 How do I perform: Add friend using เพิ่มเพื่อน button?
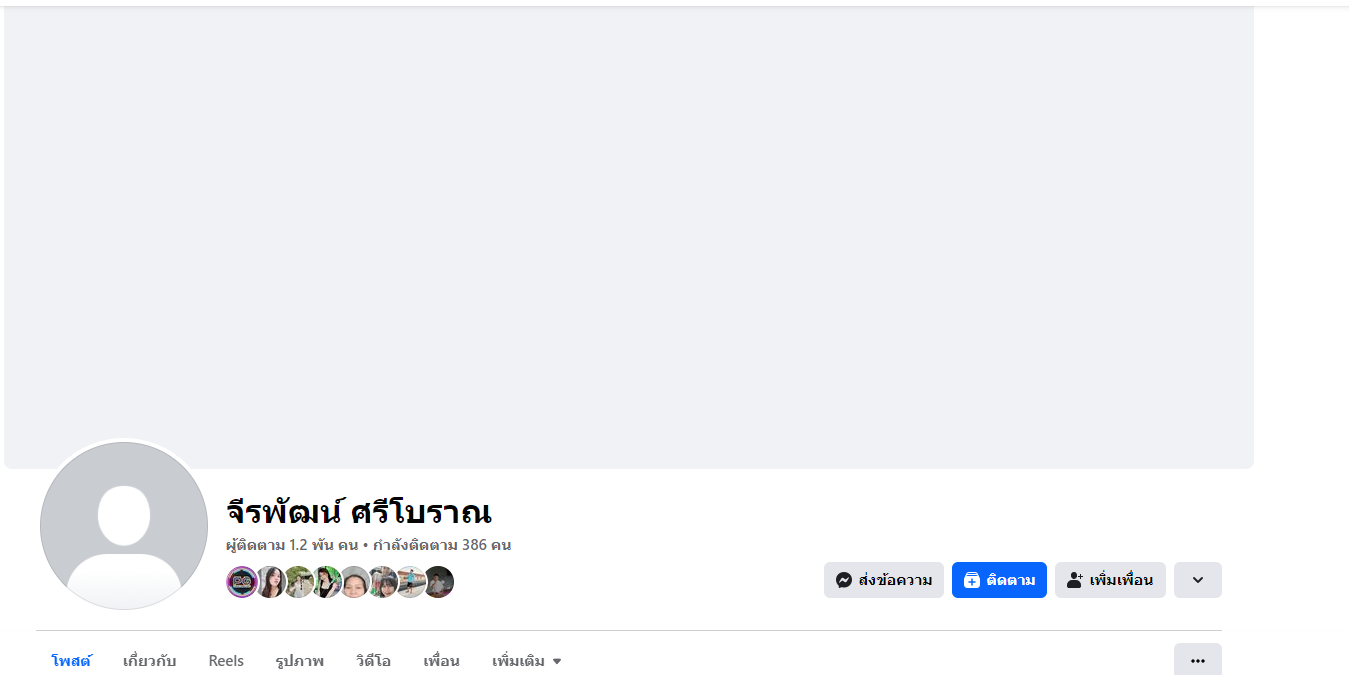(x=1110, y=580)
